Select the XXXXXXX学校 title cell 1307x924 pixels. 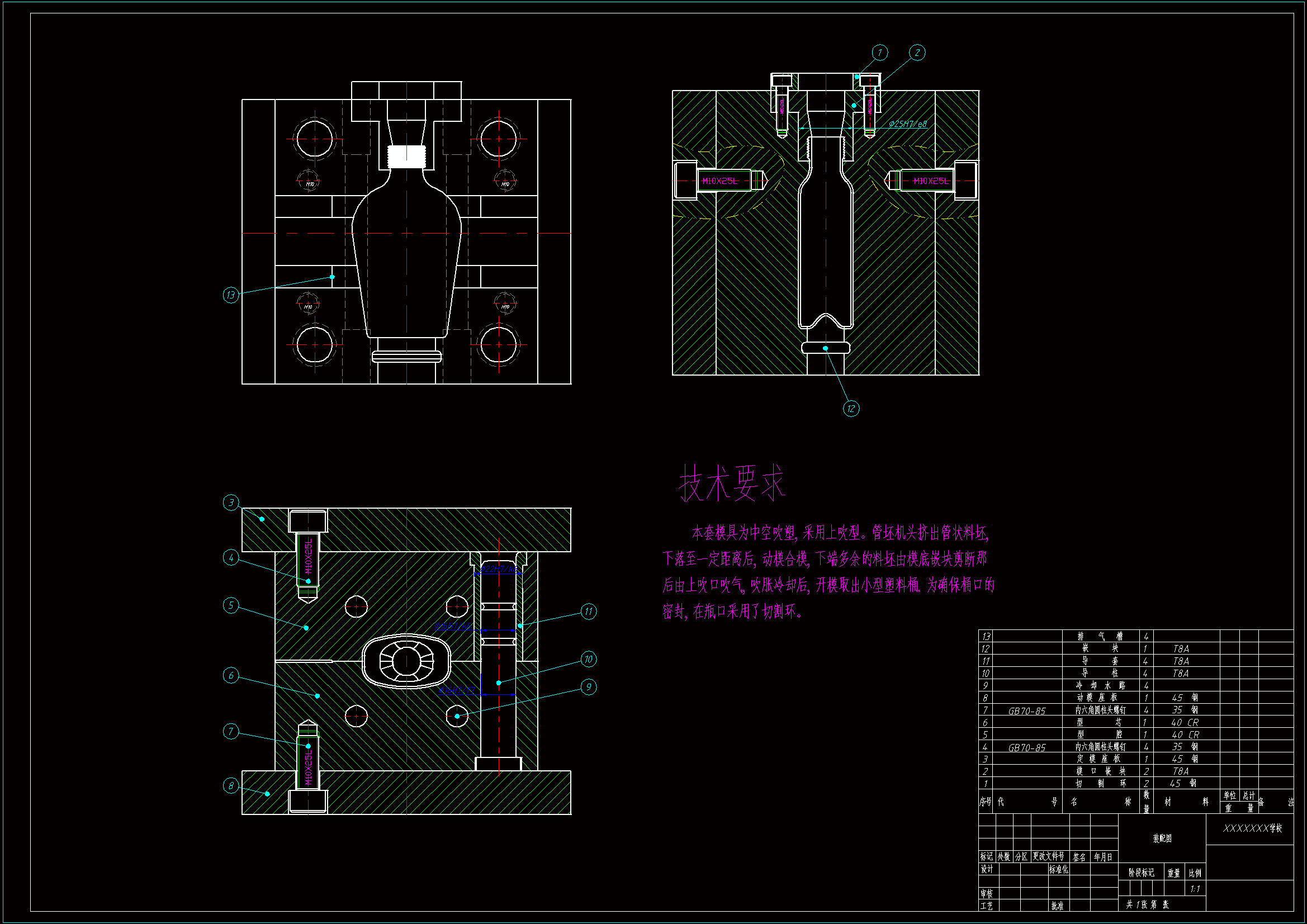(x=1252, y=828)
